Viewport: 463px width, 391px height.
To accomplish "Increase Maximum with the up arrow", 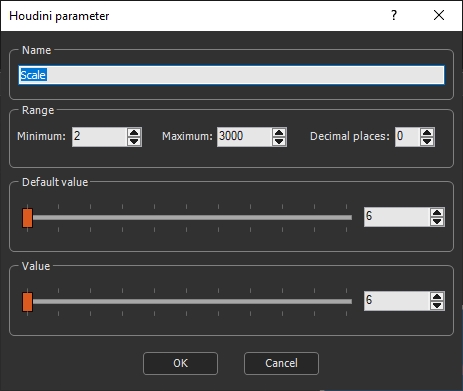I will [279, 132].
